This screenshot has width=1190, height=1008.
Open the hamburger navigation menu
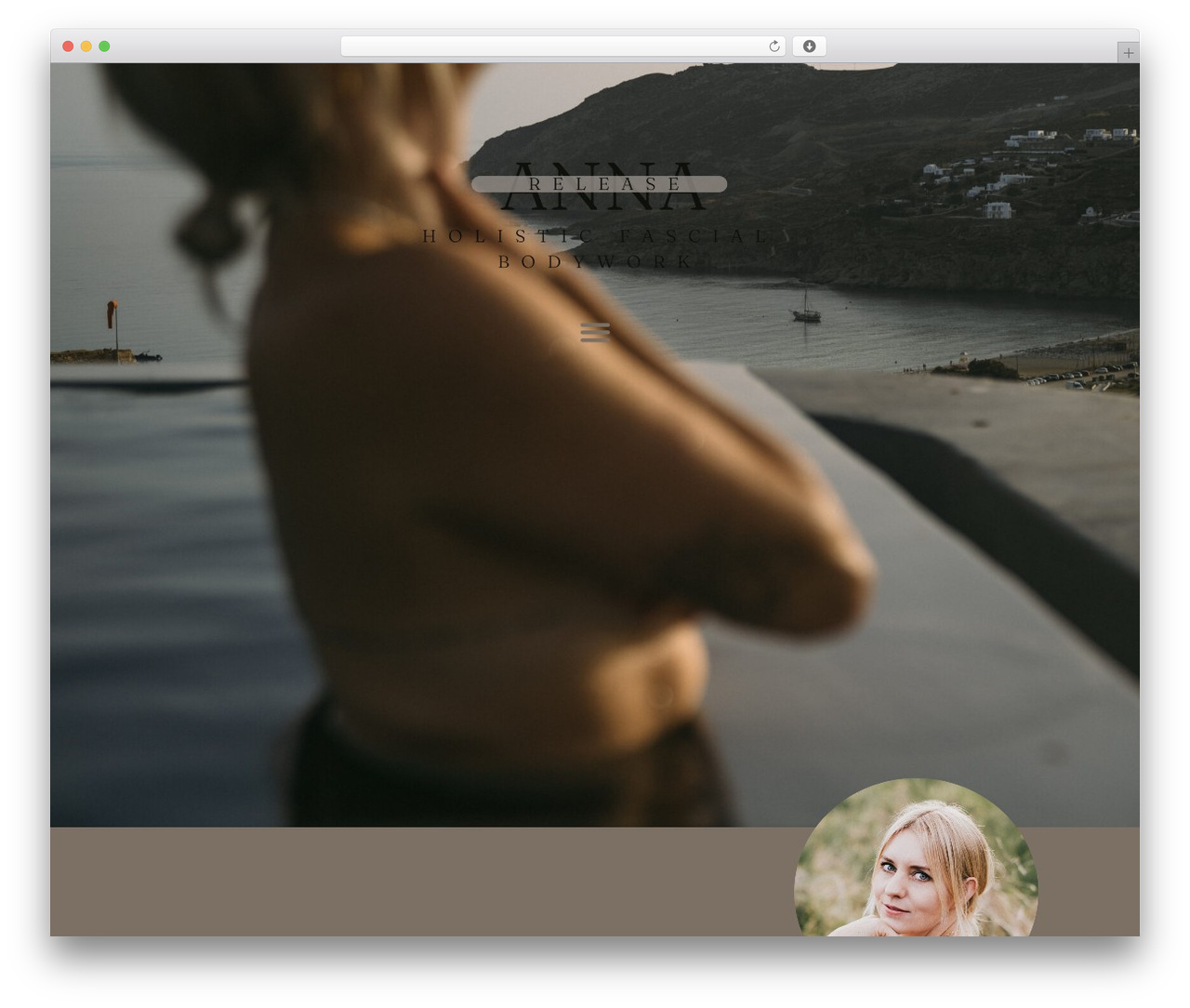pyautogui.click(x=595, y=332)
